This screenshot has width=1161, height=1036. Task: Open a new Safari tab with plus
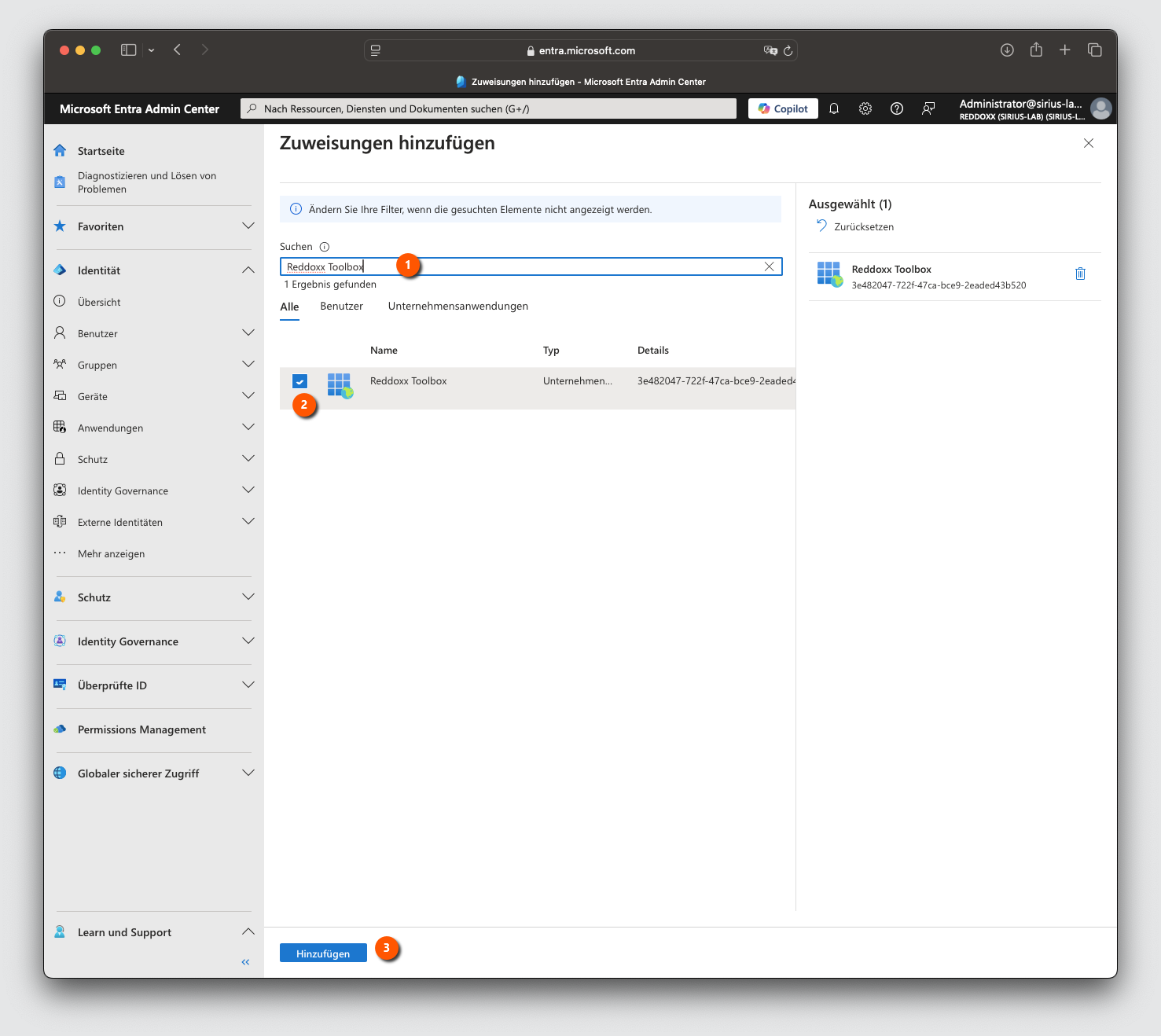coord(1065,50)
